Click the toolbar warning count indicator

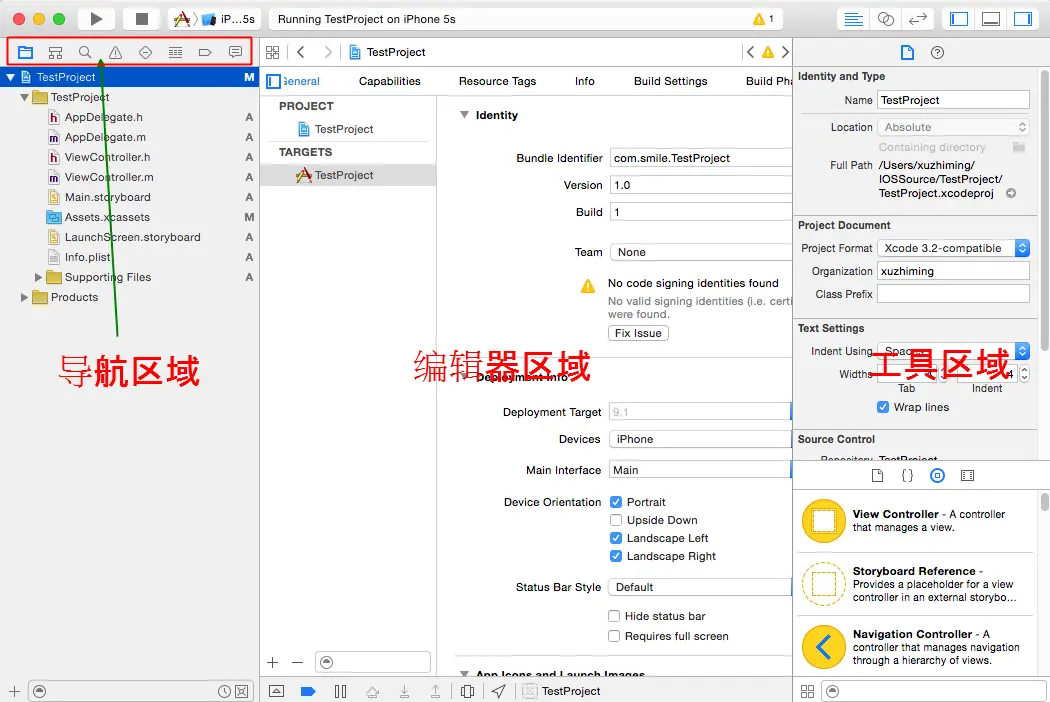(x=763, y=19)
